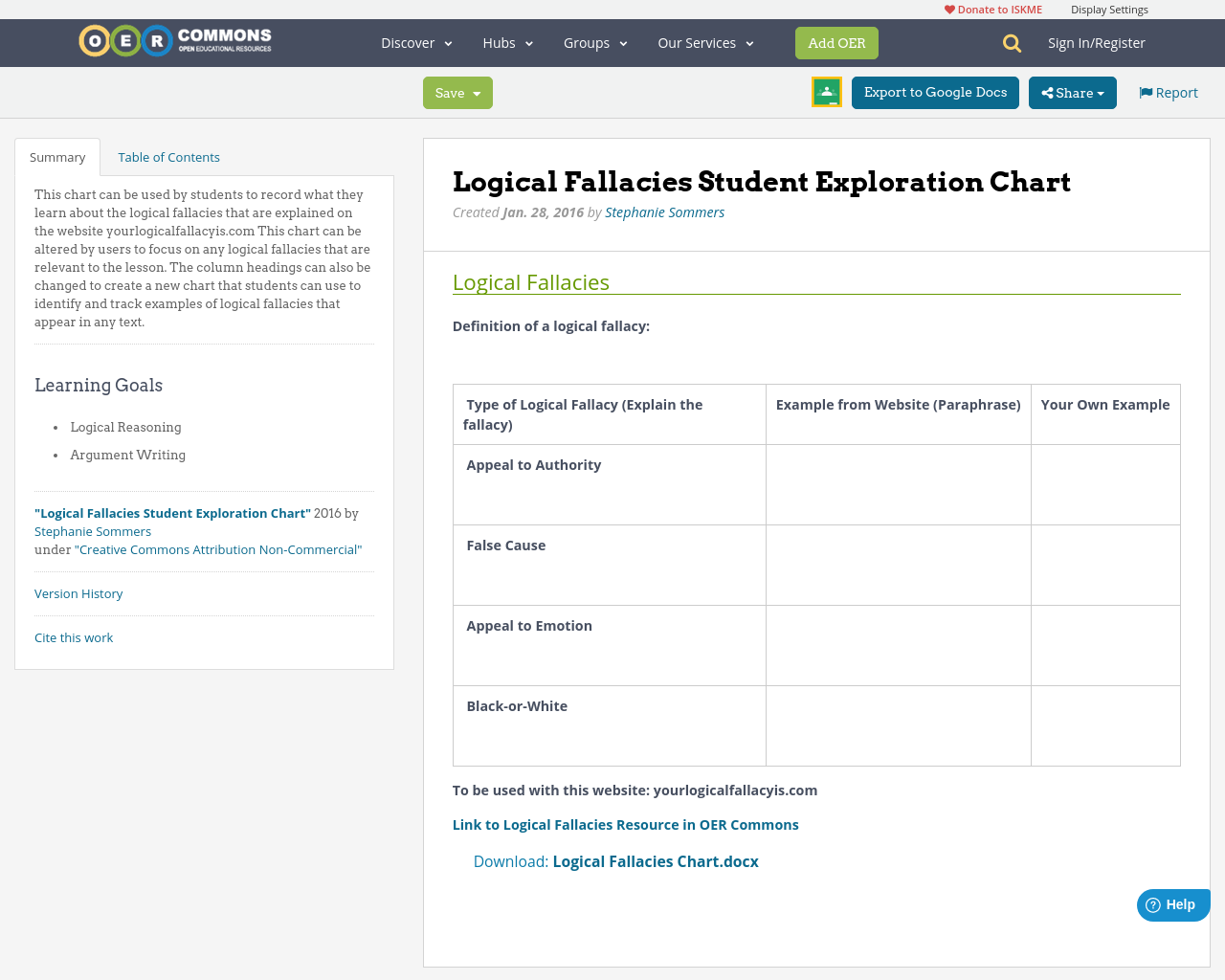This screenshot has width=1225, height=980.
Task: Click Export to Google Docs
Action: (935, 93)
